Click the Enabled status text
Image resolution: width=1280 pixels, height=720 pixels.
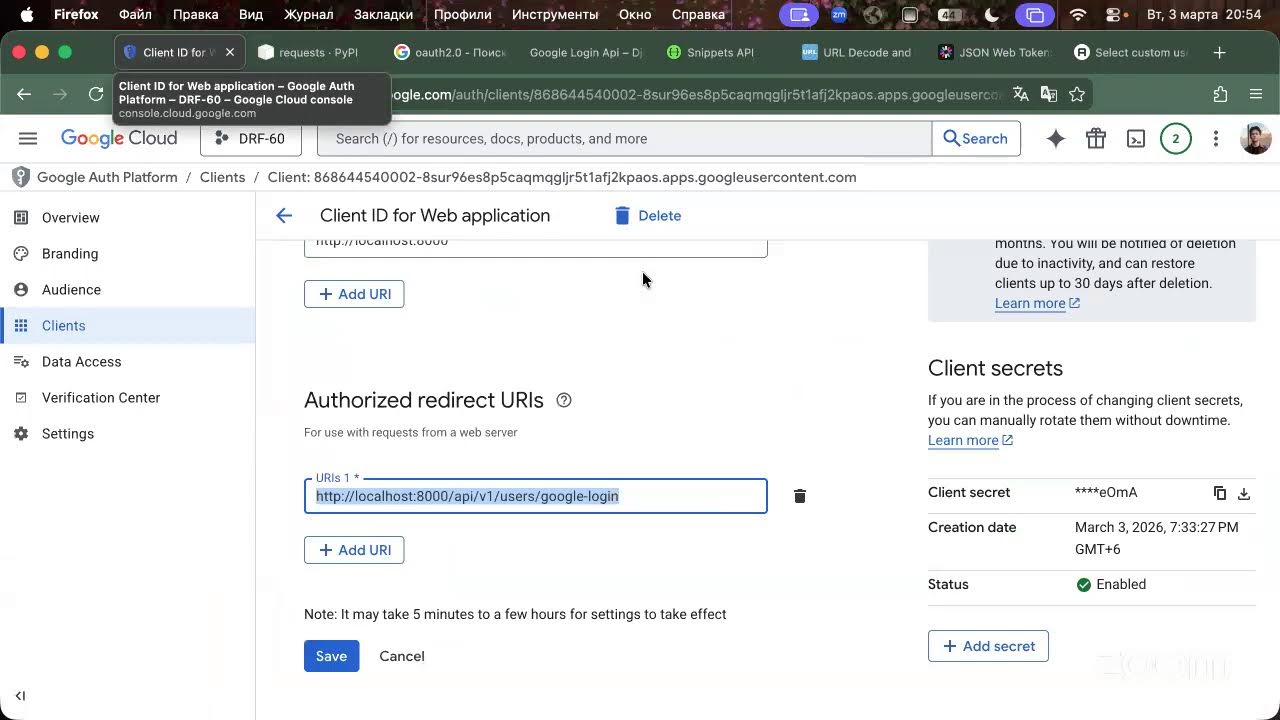click(x=1121, y=585)
